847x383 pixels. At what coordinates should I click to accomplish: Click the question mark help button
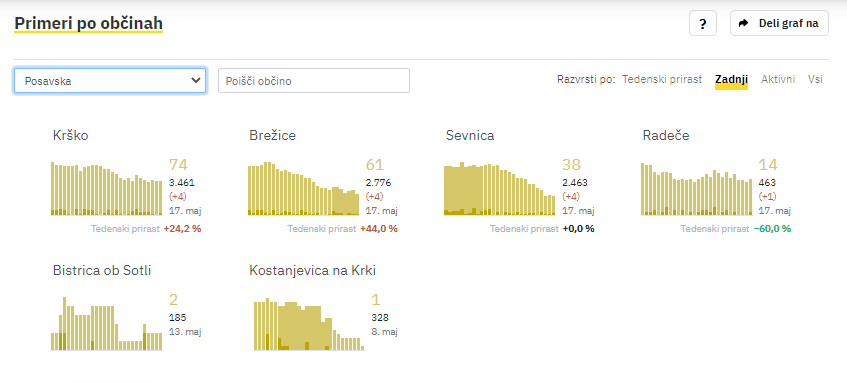[702, 23]
